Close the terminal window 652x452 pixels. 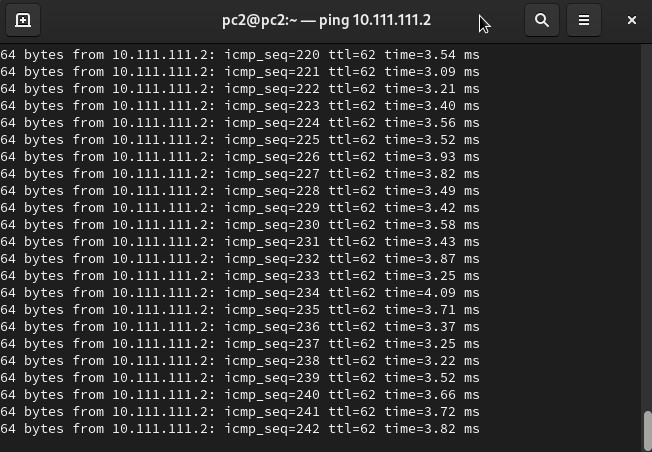click(x=631, y=20)
